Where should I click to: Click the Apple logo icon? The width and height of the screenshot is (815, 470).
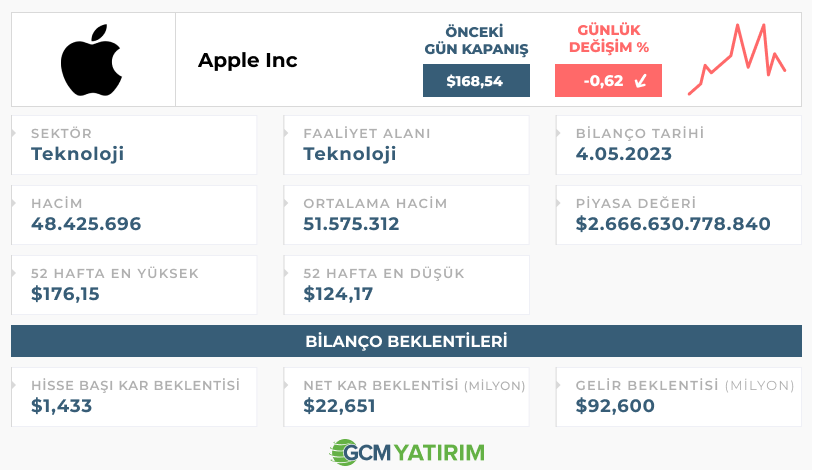pos(91,60)
